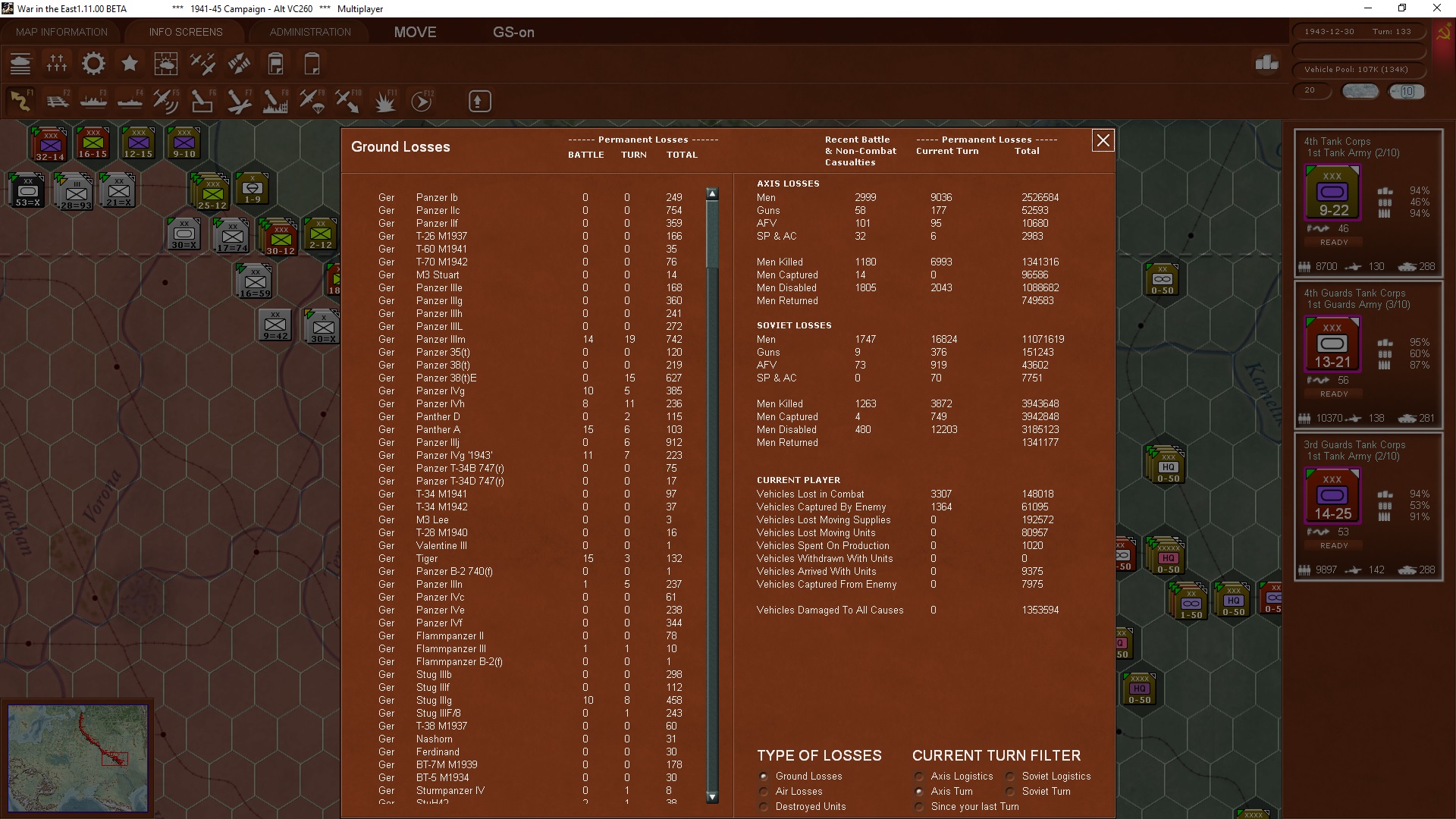The image size is (1456, 819).
Task: Click the F12 end turn icon
Action: pyautogui.click(x=422, y=101)
